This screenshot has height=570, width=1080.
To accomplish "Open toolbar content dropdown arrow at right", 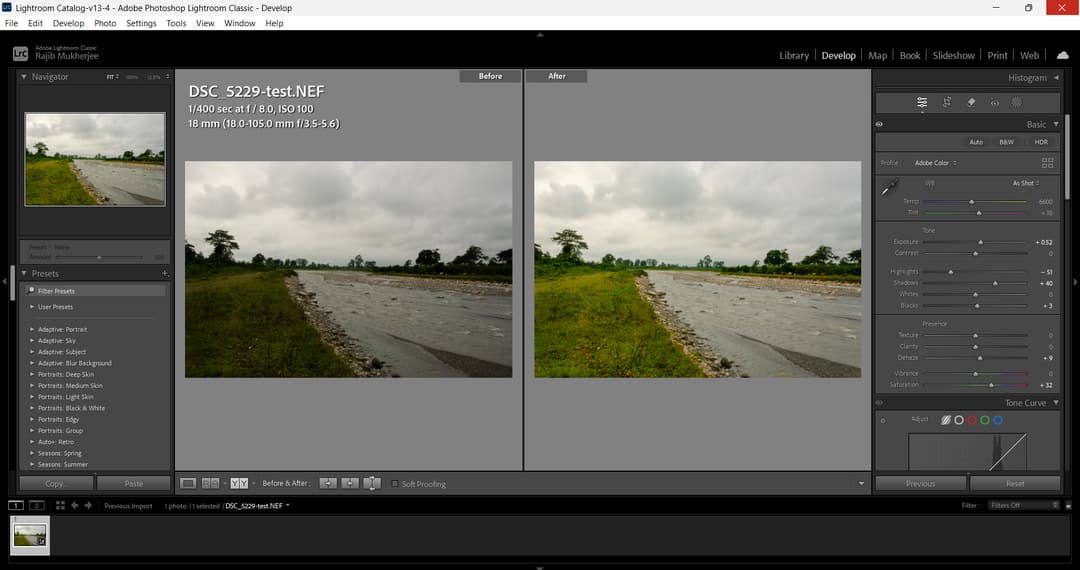I will click(861, 484).
